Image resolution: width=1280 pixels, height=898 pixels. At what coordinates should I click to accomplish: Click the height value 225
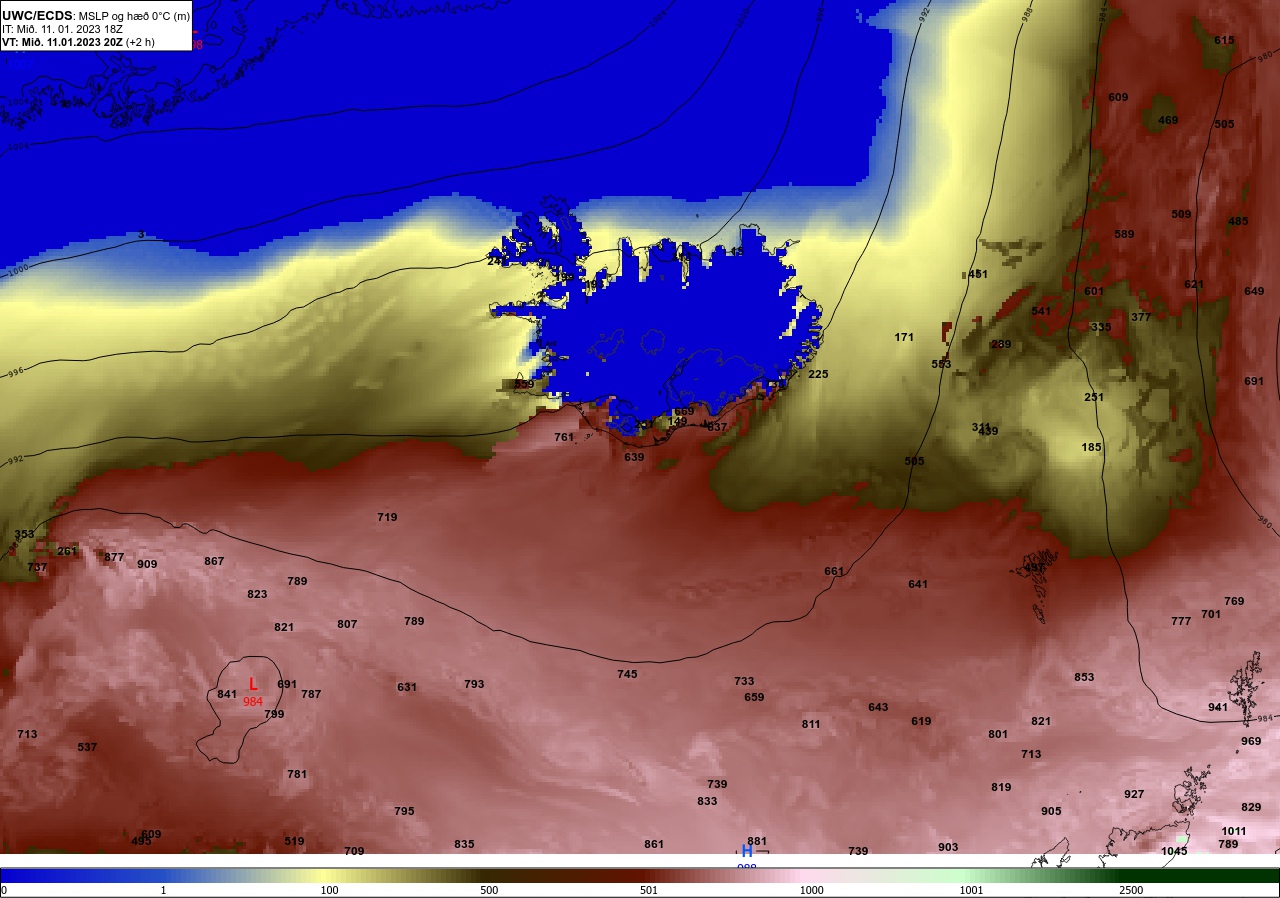click(818, 374)
